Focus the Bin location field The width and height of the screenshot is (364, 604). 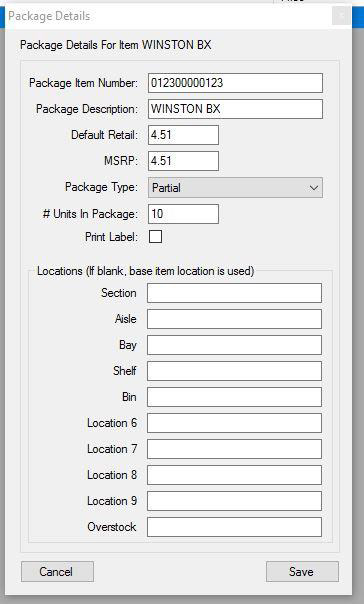coord(234,397)
